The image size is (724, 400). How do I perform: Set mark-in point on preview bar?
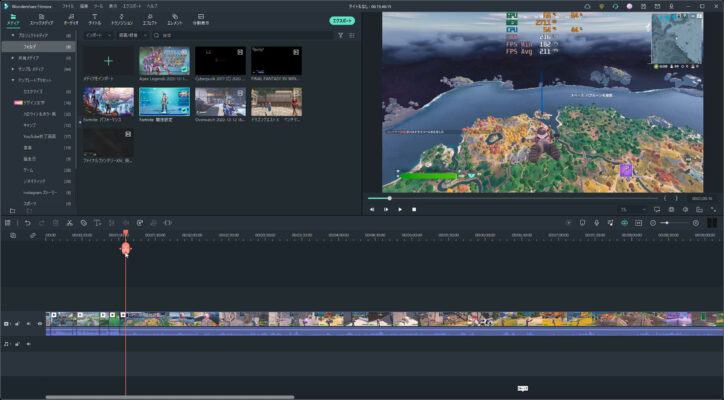(665, 199)
